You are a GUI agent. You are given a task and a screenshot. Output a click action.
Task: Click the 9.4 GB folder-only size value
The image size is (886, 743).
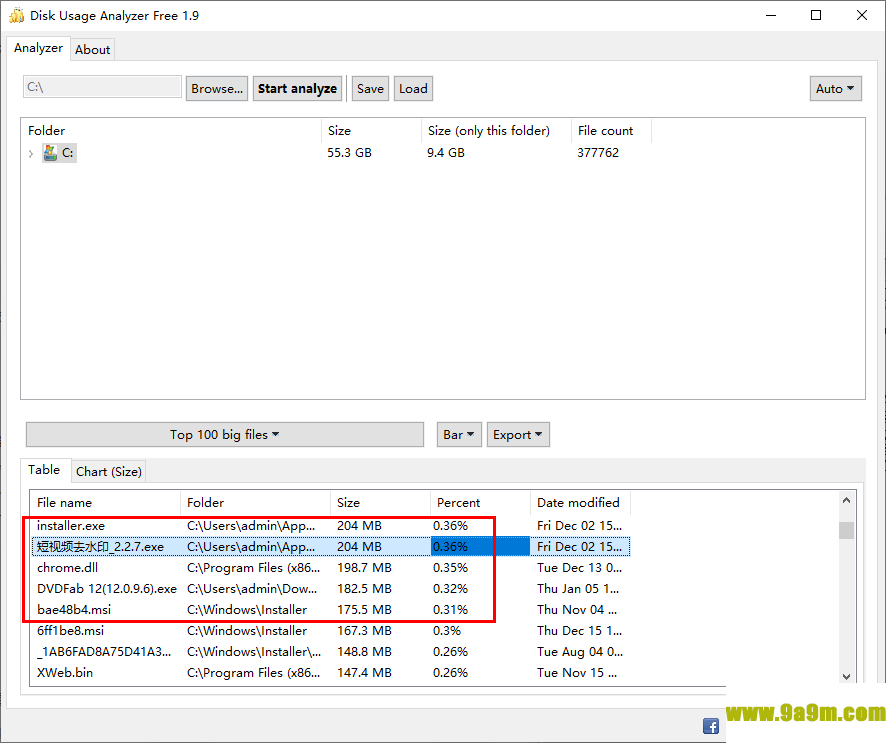(x=446, y=153)
